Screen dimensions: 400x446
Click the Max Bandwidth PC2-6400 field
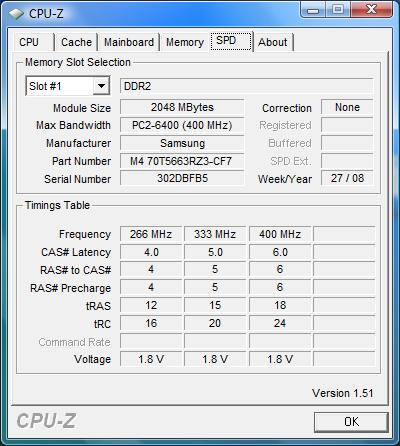click(182, 125)
